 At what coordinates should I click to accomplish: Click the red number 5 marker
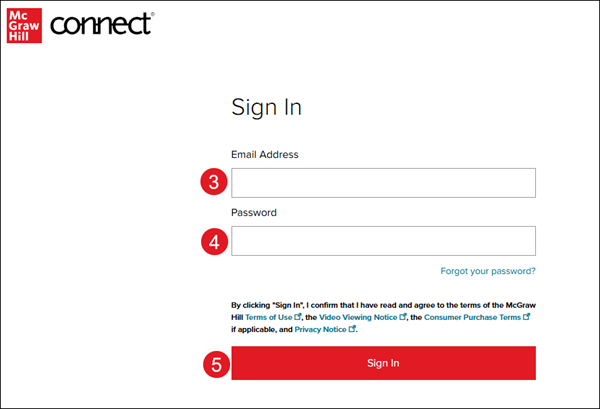point(211,363)
